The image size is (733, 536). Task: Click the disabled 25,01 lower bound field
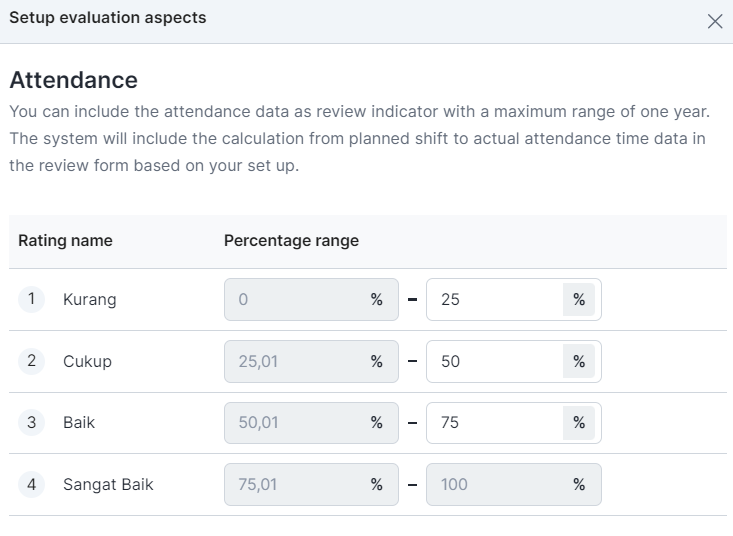pyautogui.click(x=311, y=361)
